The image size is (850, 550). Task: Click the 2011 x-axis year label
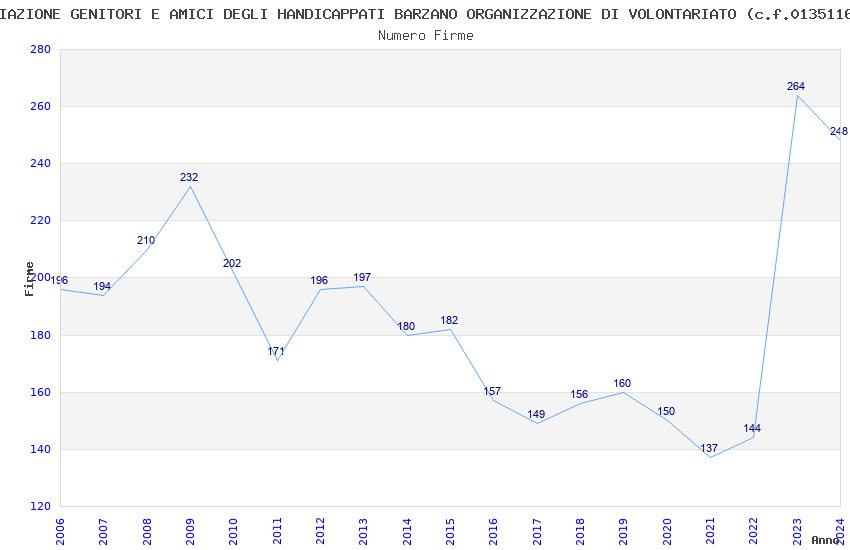tap(277, 532)
